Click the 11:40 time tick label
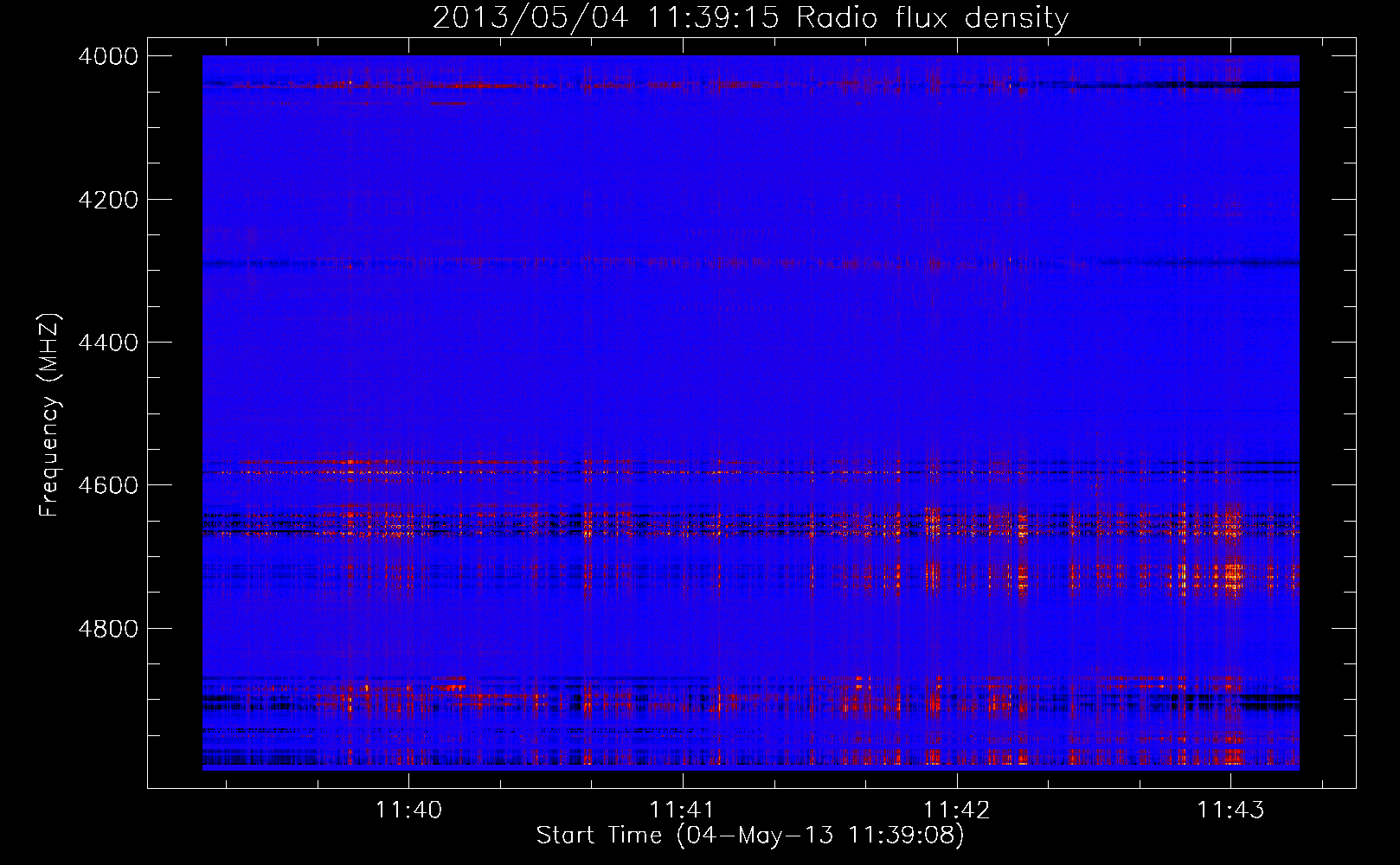 (x=408, y=810)
